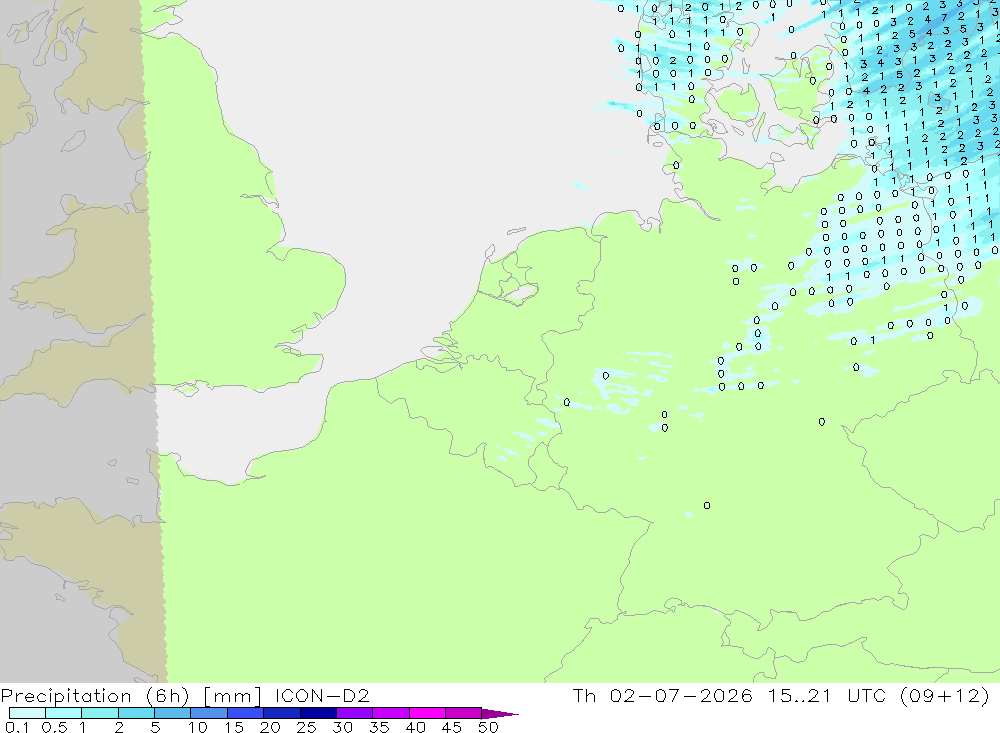1000x733 pixels.
Task: Click the '35' legend scale label
Action: point(379,727)
